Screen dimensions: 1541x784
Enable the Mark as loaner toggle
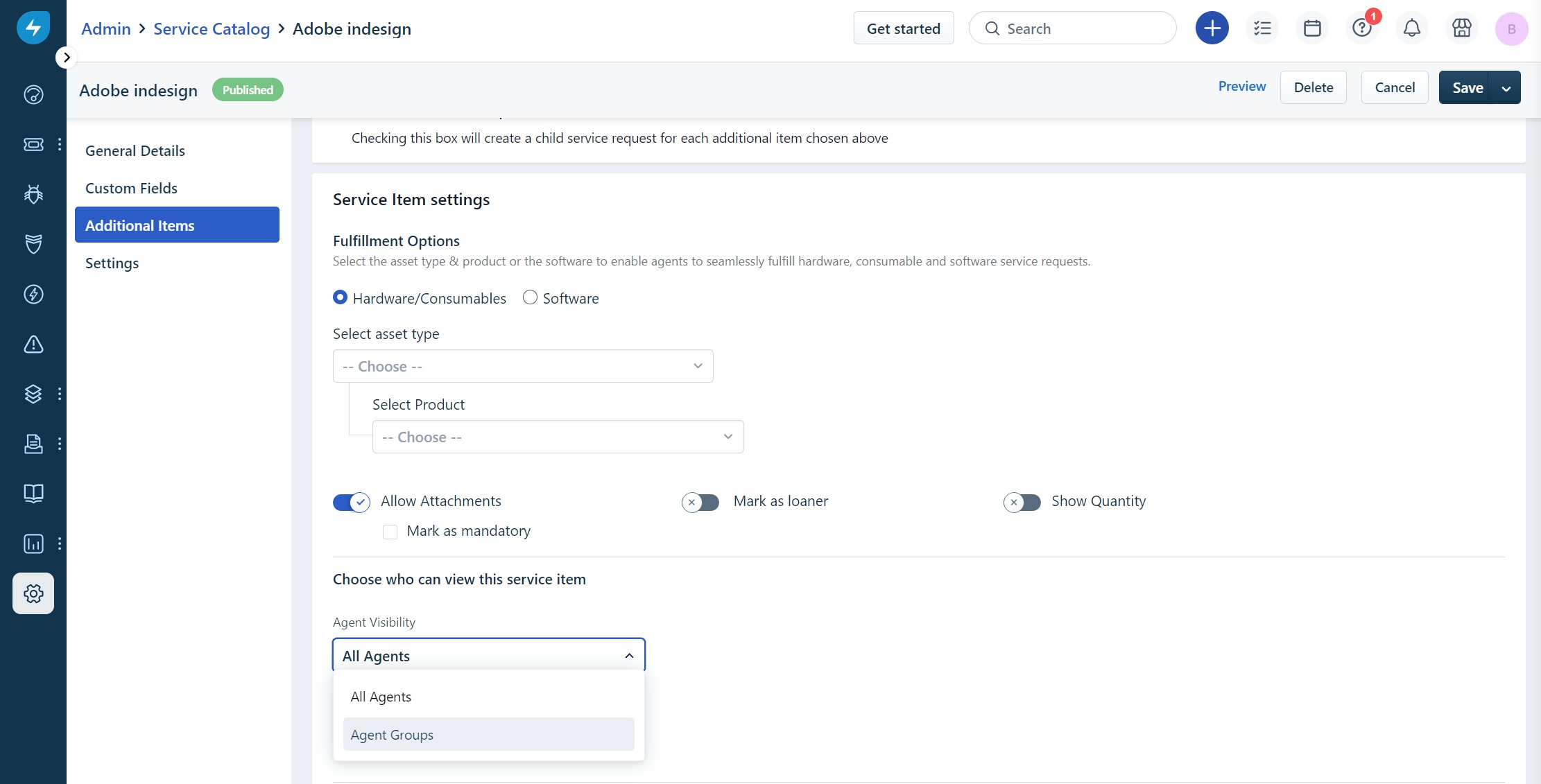pyautogui.click(x=700, y=502)
